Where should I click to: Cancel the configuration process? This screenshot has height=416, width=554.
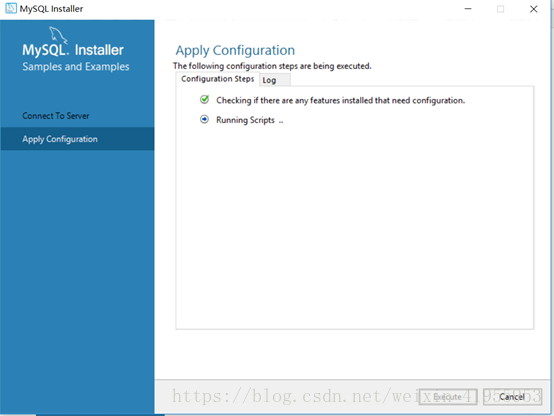[512, 397]
